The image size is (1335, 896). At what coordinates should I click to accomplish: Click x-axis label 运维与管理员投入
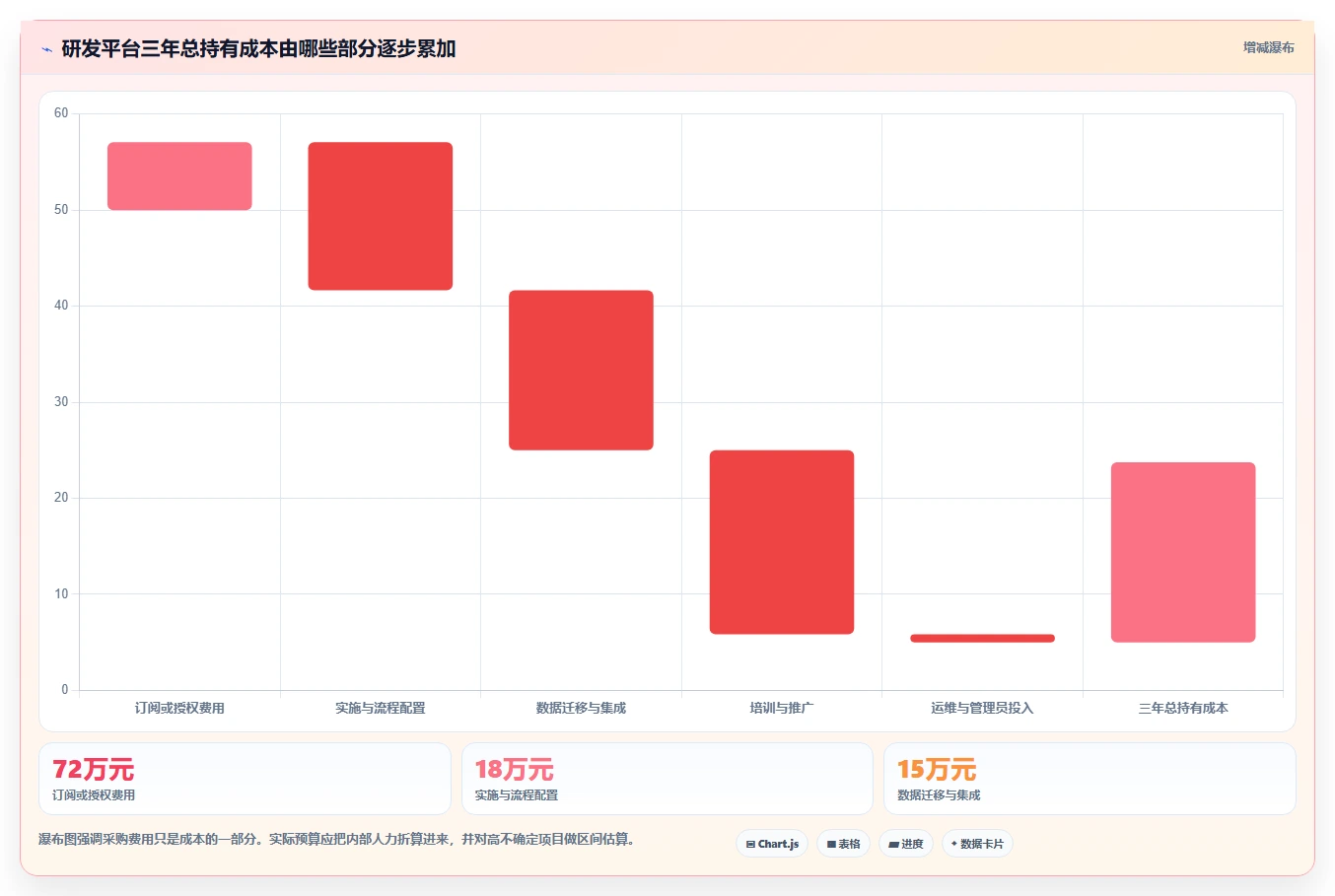pyautogui.click(x=982, y=708)
